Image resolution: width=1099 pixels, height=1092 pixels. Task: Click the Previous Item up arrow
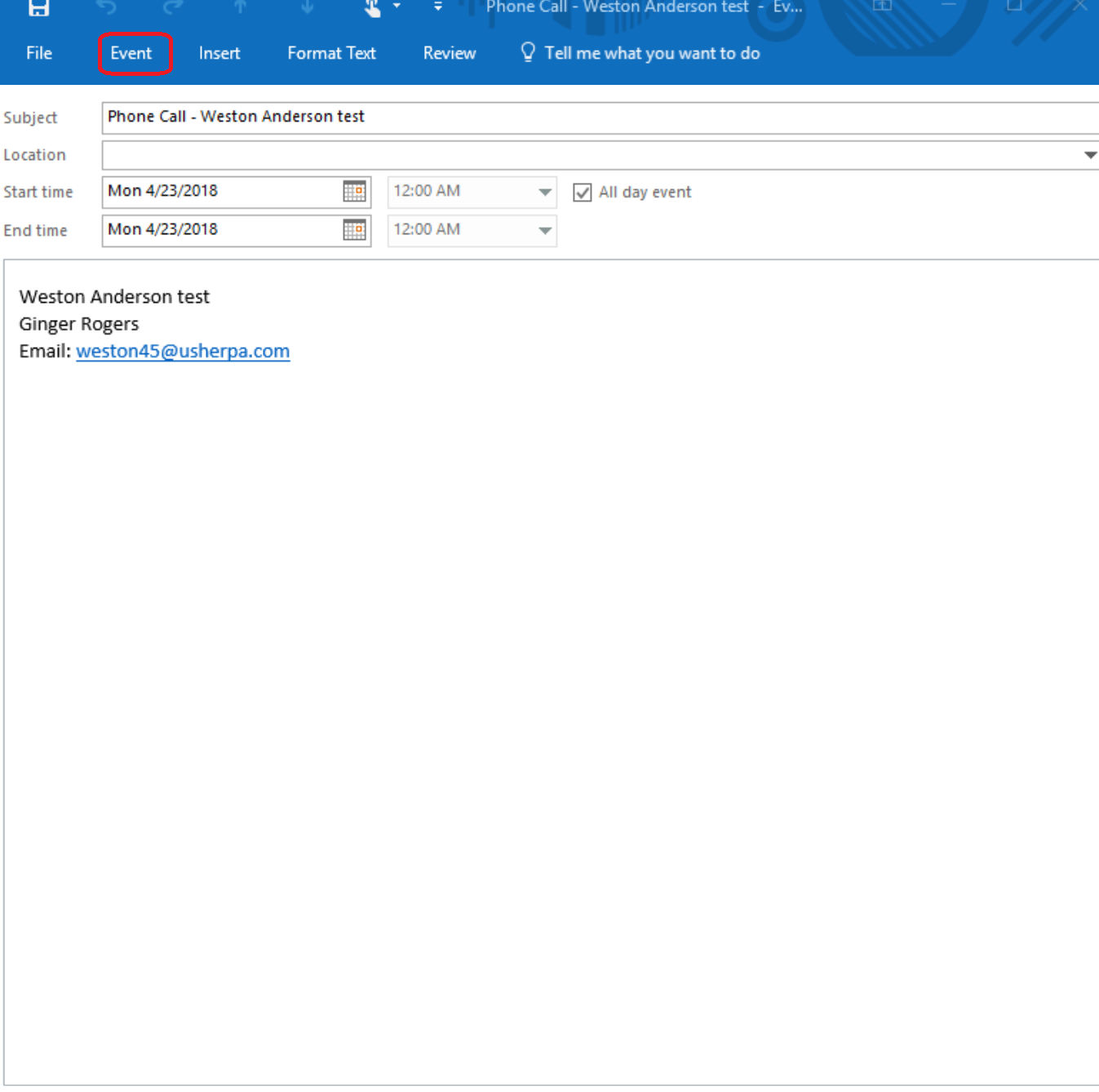coord(240,7)
